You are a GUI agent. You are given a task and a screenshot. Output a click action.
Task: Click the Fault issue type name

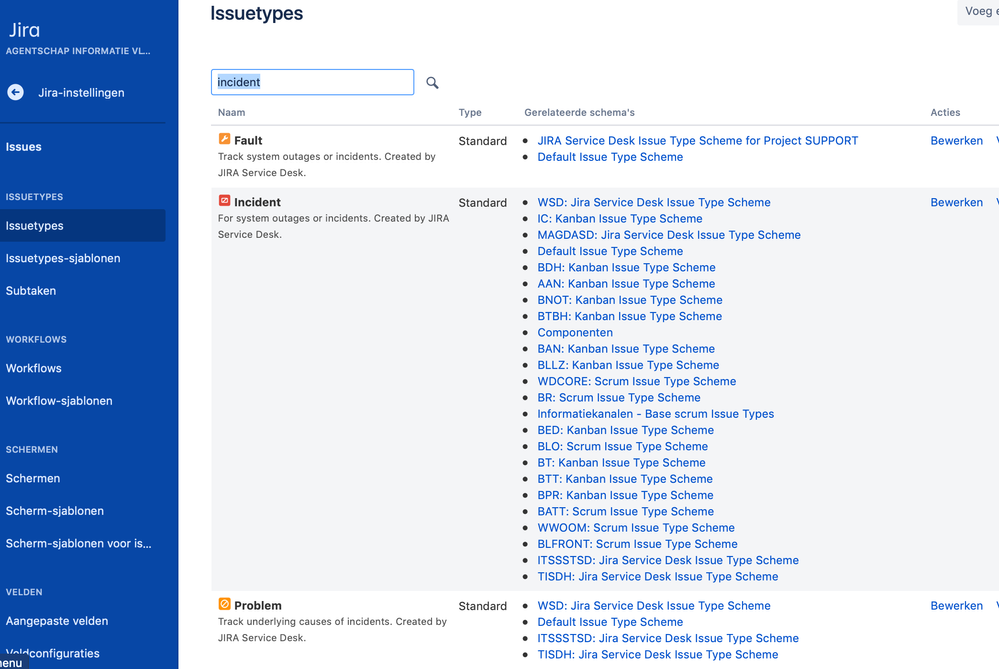[248, 141]
